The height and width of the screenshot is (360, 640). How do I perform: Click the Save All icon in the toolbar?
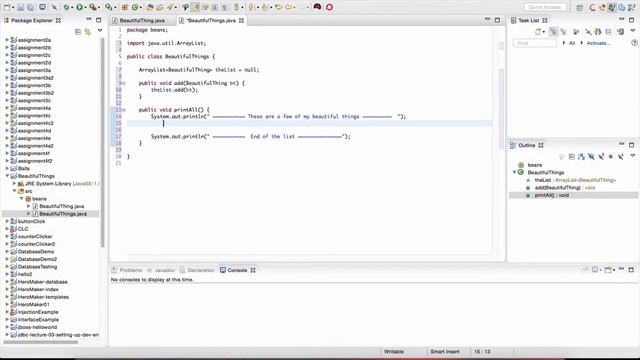[x=31, y=7]
